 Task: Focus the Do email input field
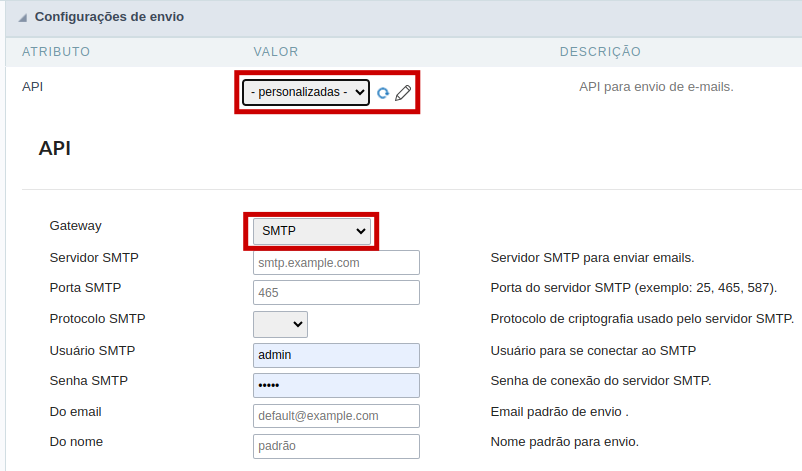pos(336,416)
